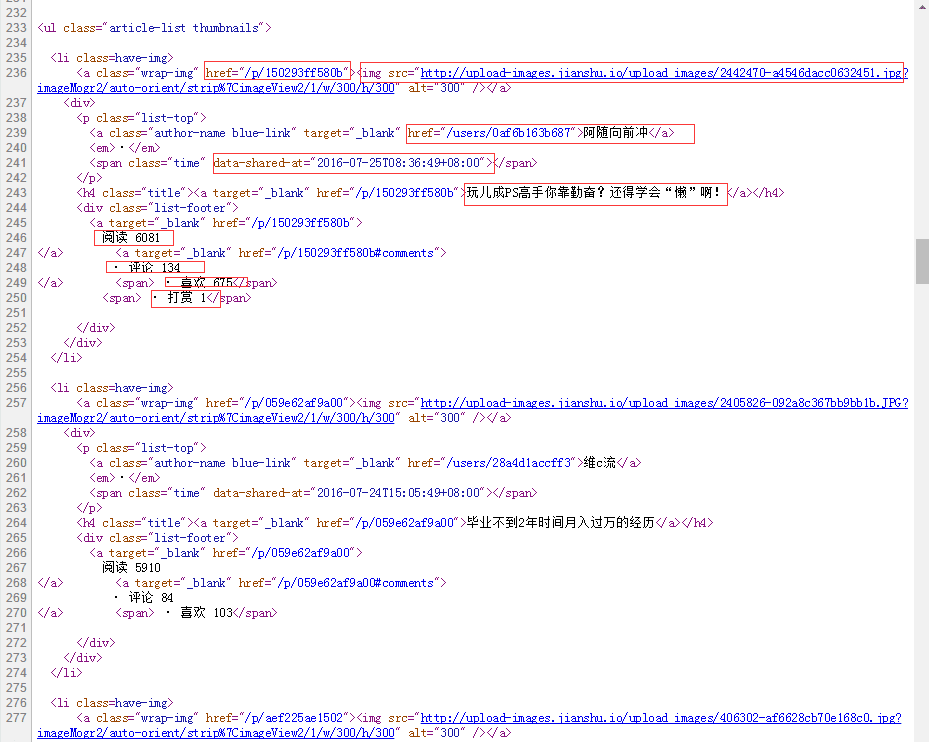Open the 2442470-a4546dacc0632451.jpg image link
Screen dimensions: 929x742
point(662,73)
